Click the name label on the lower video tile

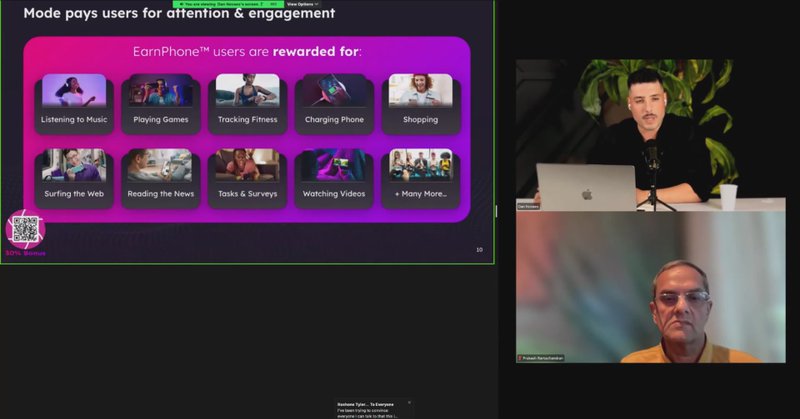pos(541,358)
